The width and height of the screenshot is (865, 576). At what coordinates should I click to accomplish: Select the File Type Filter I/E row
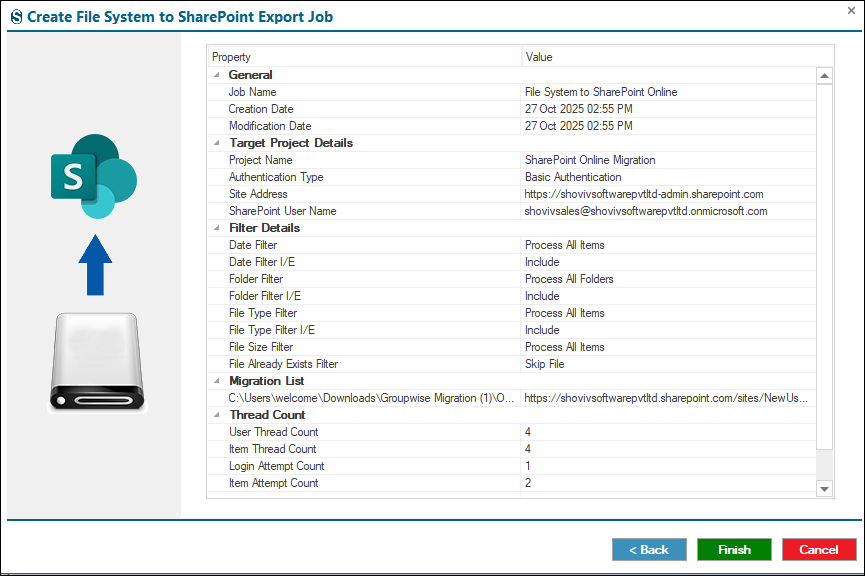[512, 330]
